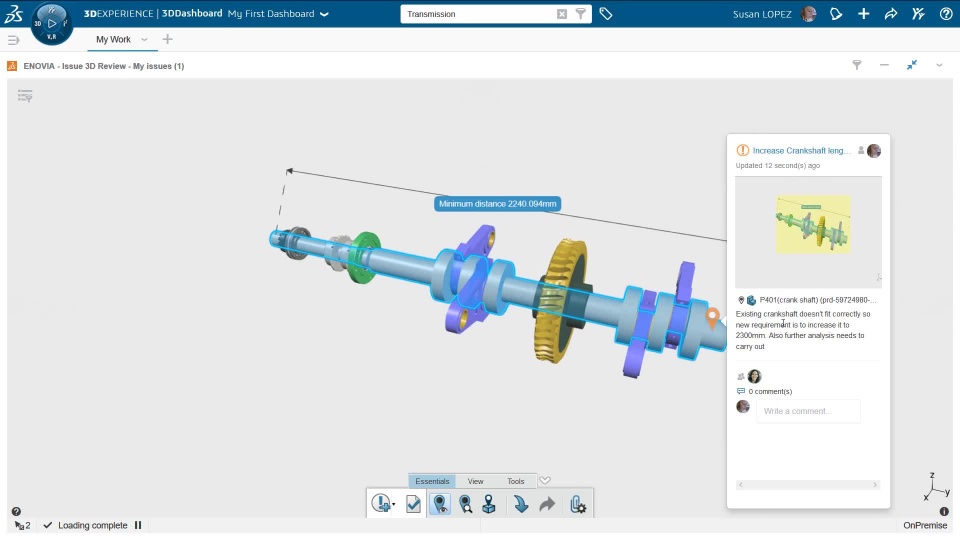
Task: Select the yellow gear on the crankshaft
Action: pos(560,300)
